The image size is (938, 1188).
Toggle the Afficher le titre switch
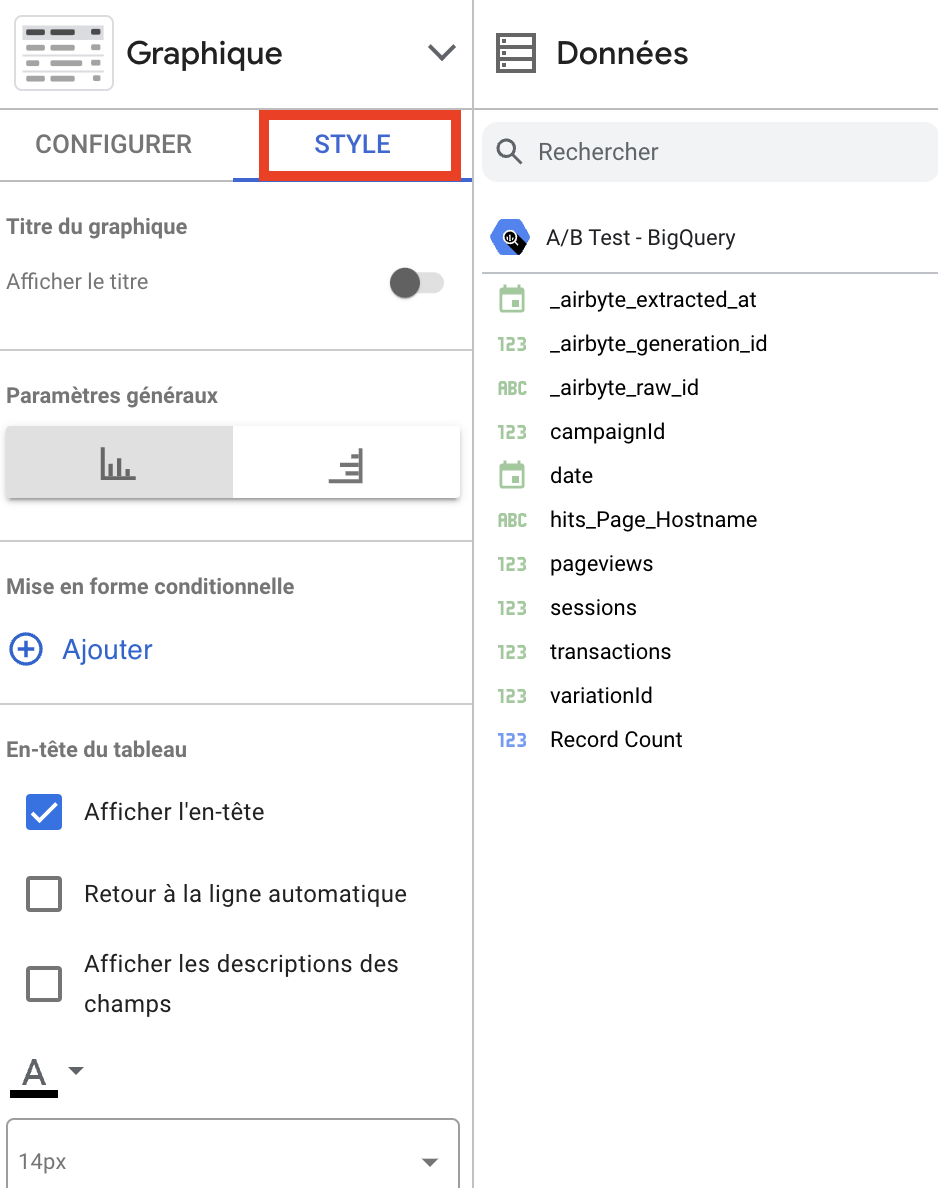pyautogui.click(x=417, y=283)
